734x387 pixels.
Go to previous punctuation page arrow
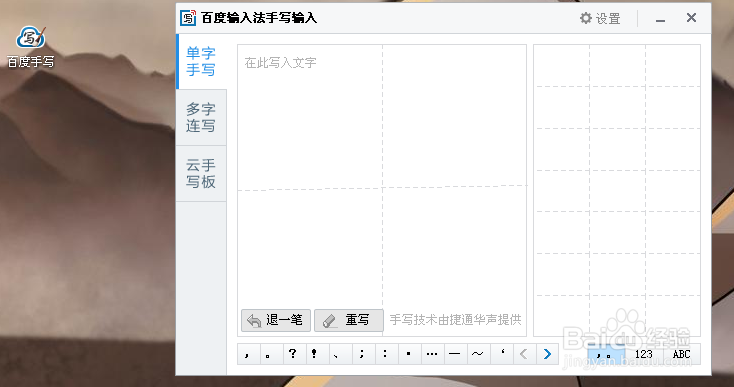524,354
